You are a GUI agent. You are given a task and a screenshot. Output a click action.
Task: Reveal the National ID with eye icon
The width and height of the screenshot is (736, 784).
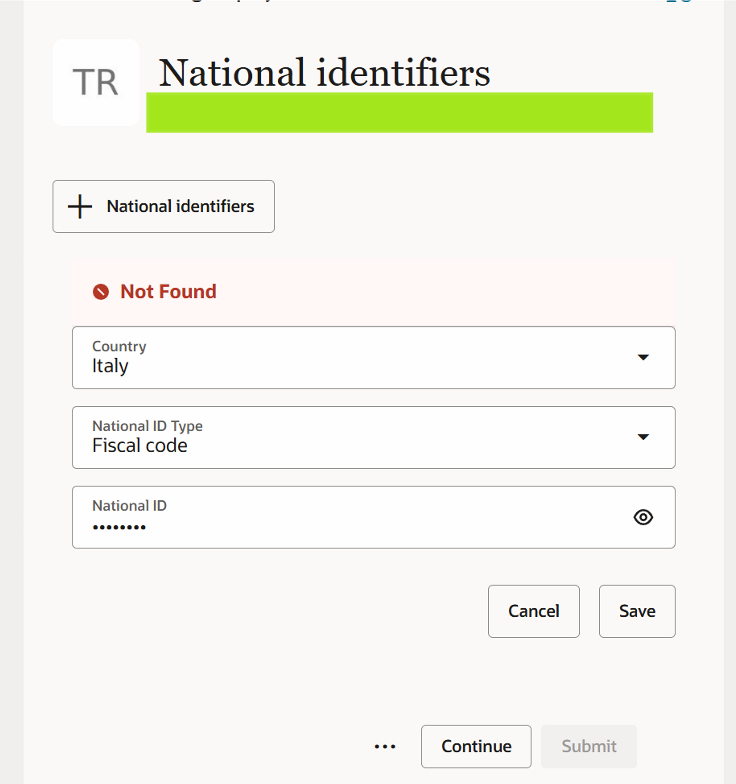(x=643, y=517)
